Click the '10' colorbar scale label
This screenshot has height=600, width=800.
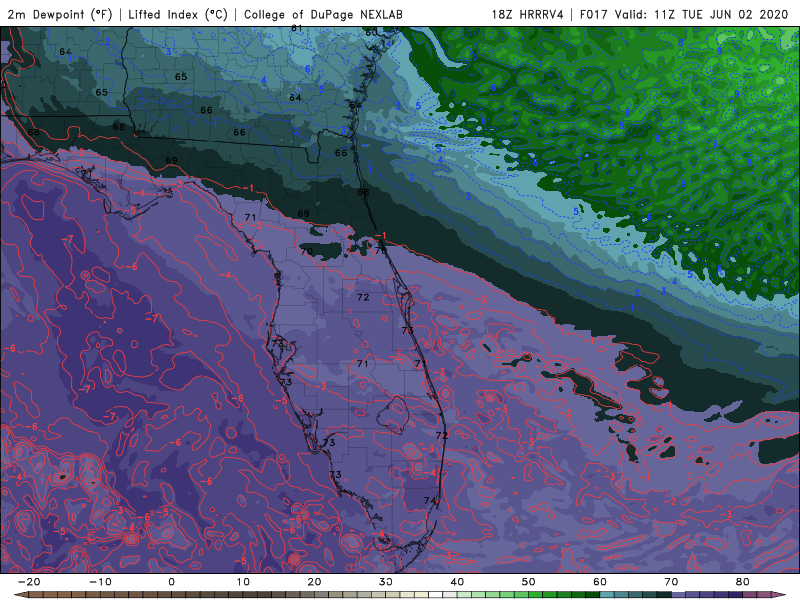click(x=243, y=582)
